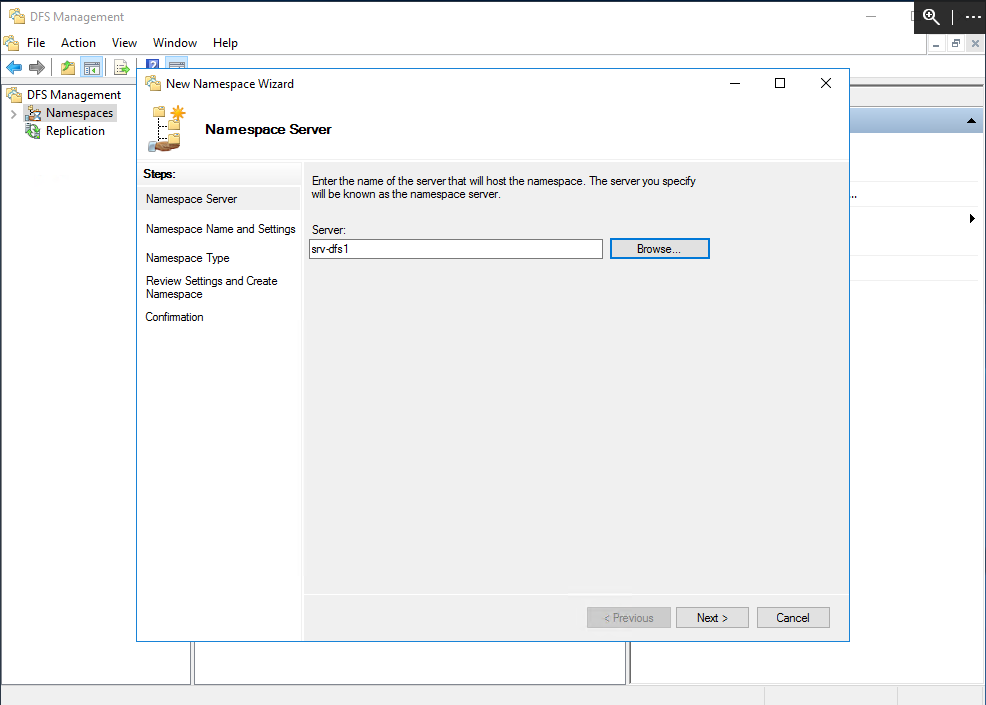Open the View menu

pyautogui.click(x=125, y=43)
